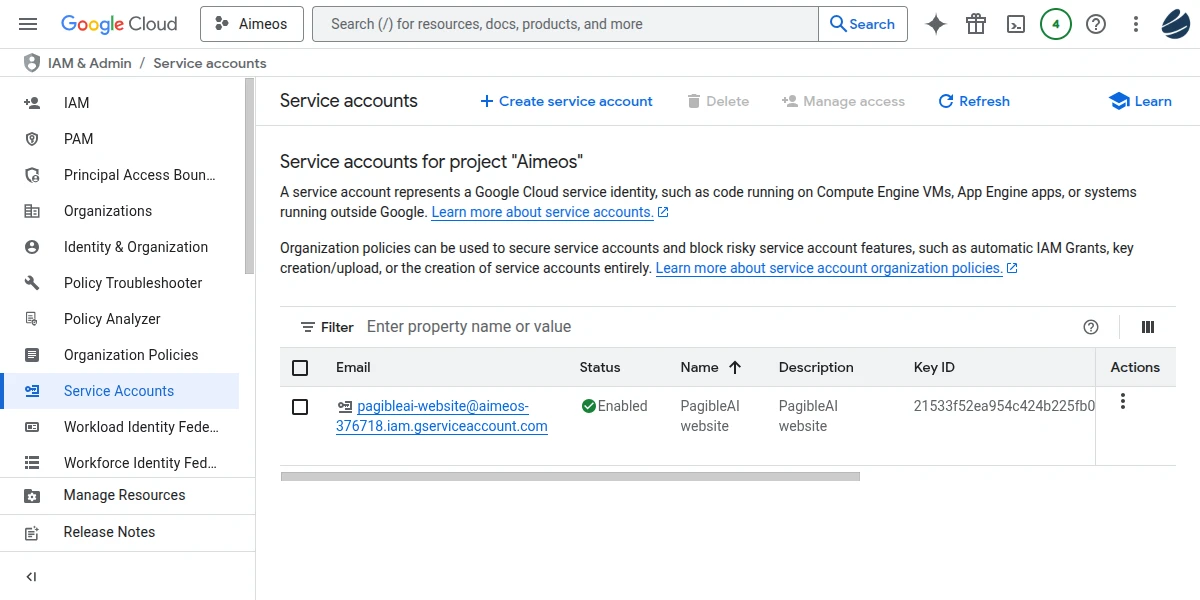Open column display options icon

(x=1148, y=327)
